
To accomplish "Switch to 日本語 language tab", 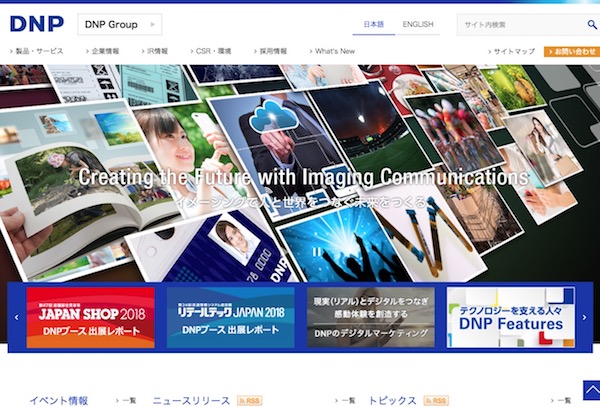I will click(x=373, y=24).
